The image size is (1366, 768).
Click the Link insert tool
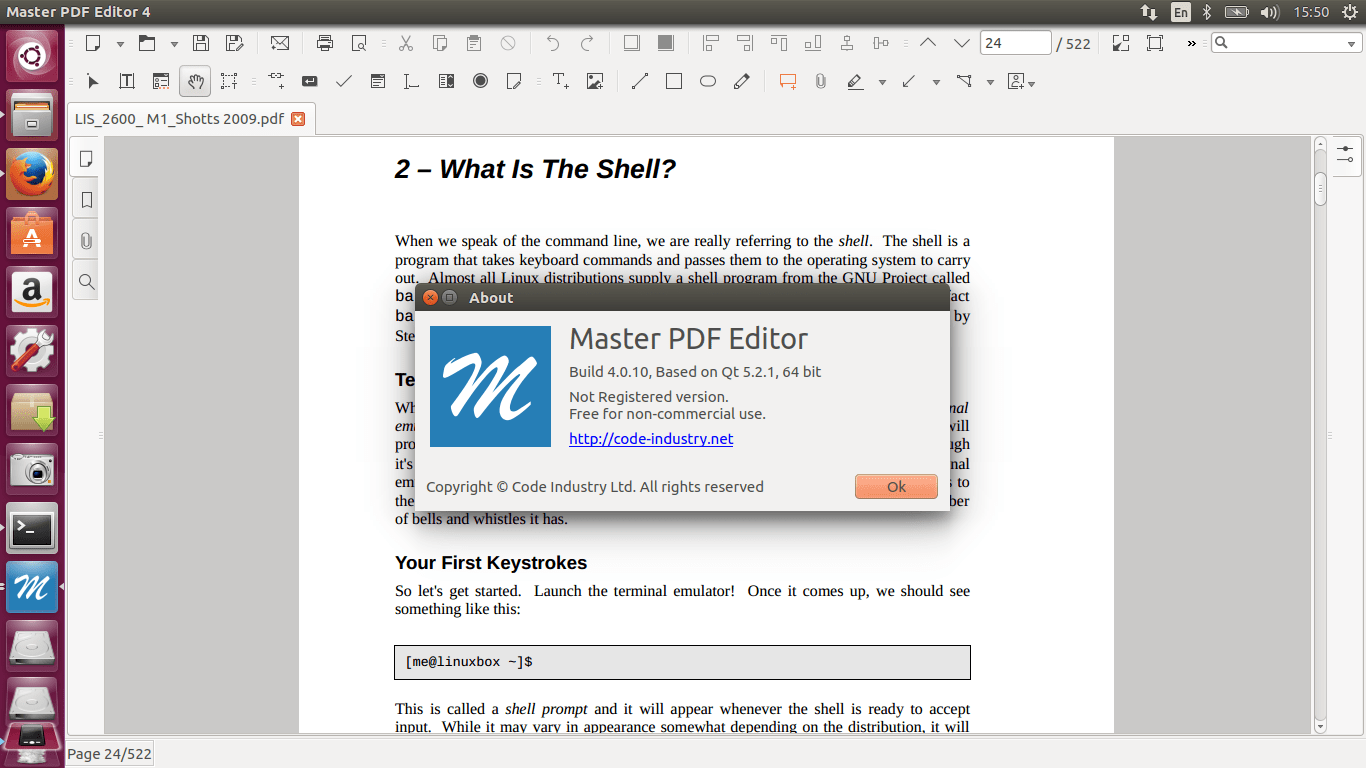pyautogui.click(x=276, y=81)
